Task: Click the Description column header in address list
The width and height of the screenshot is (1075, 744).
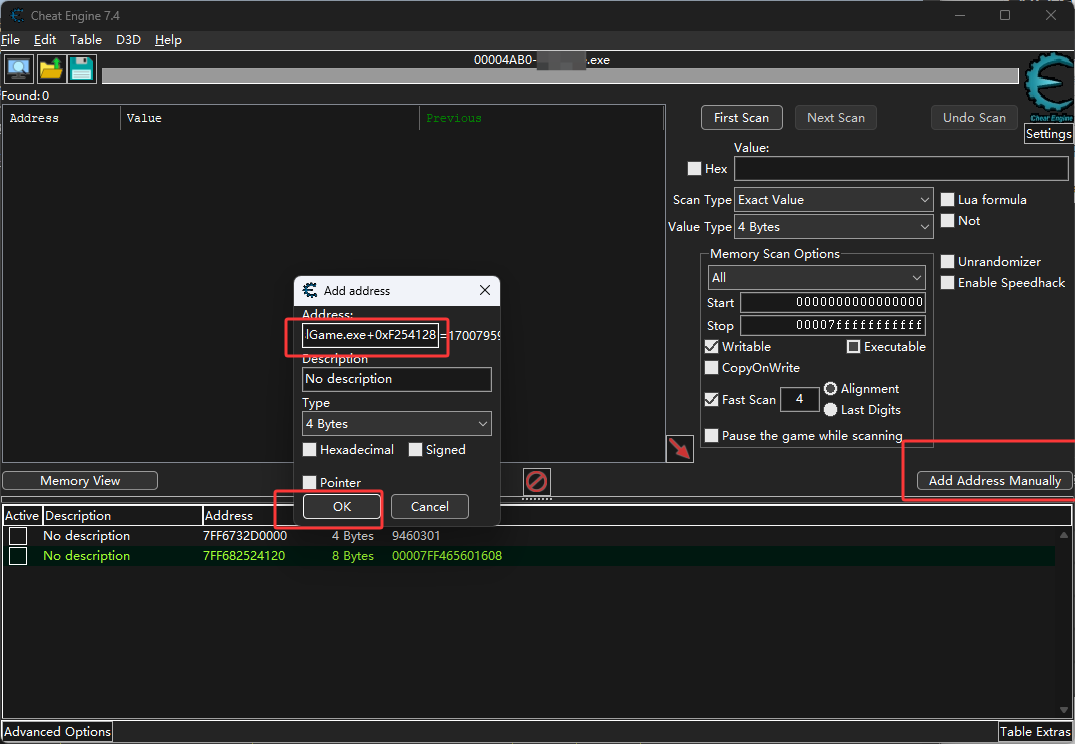Action: click(123, 516)
